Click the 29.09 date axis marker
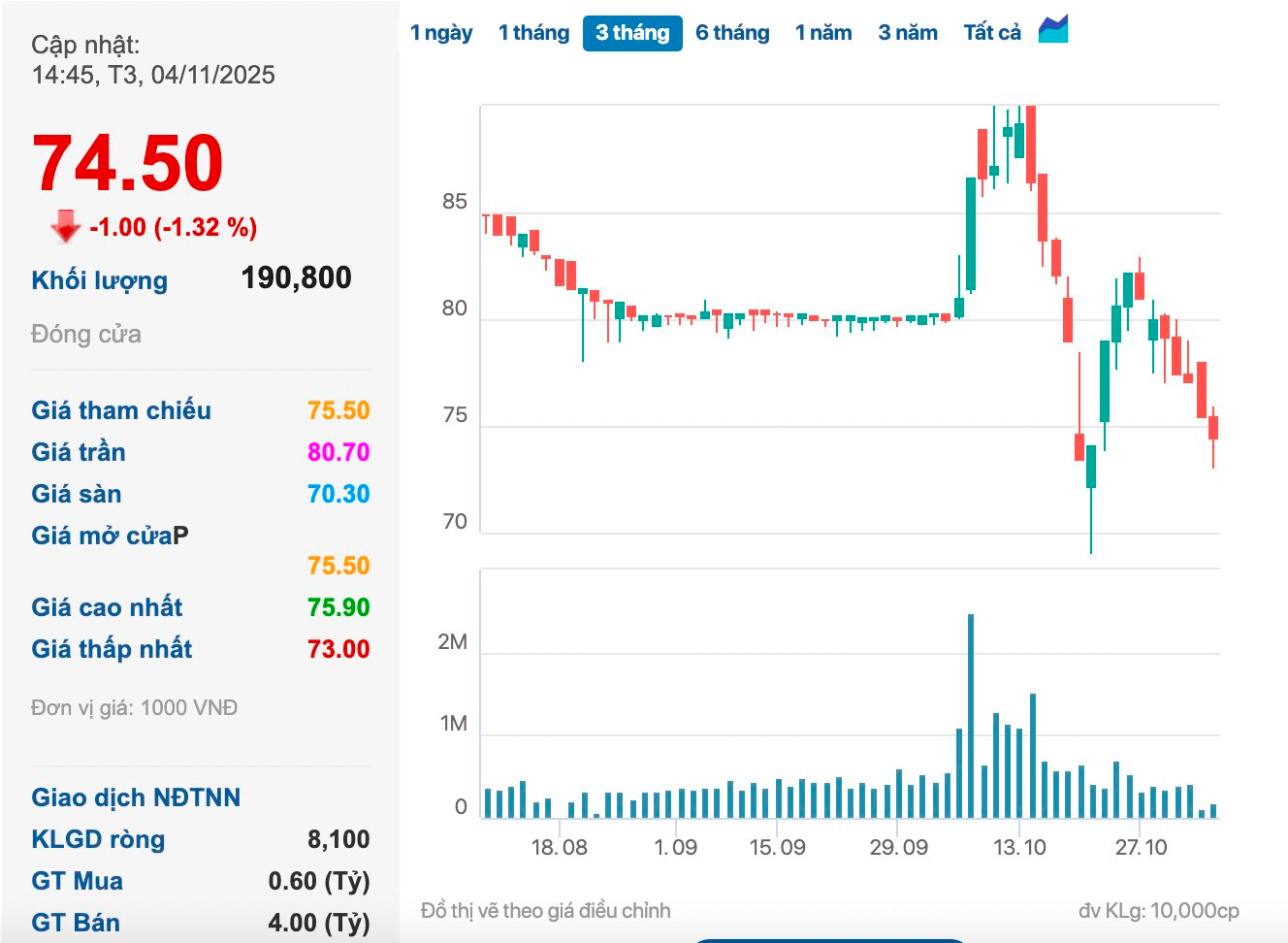This screenshot has width=1288, height=943. [x=898, y=847]
